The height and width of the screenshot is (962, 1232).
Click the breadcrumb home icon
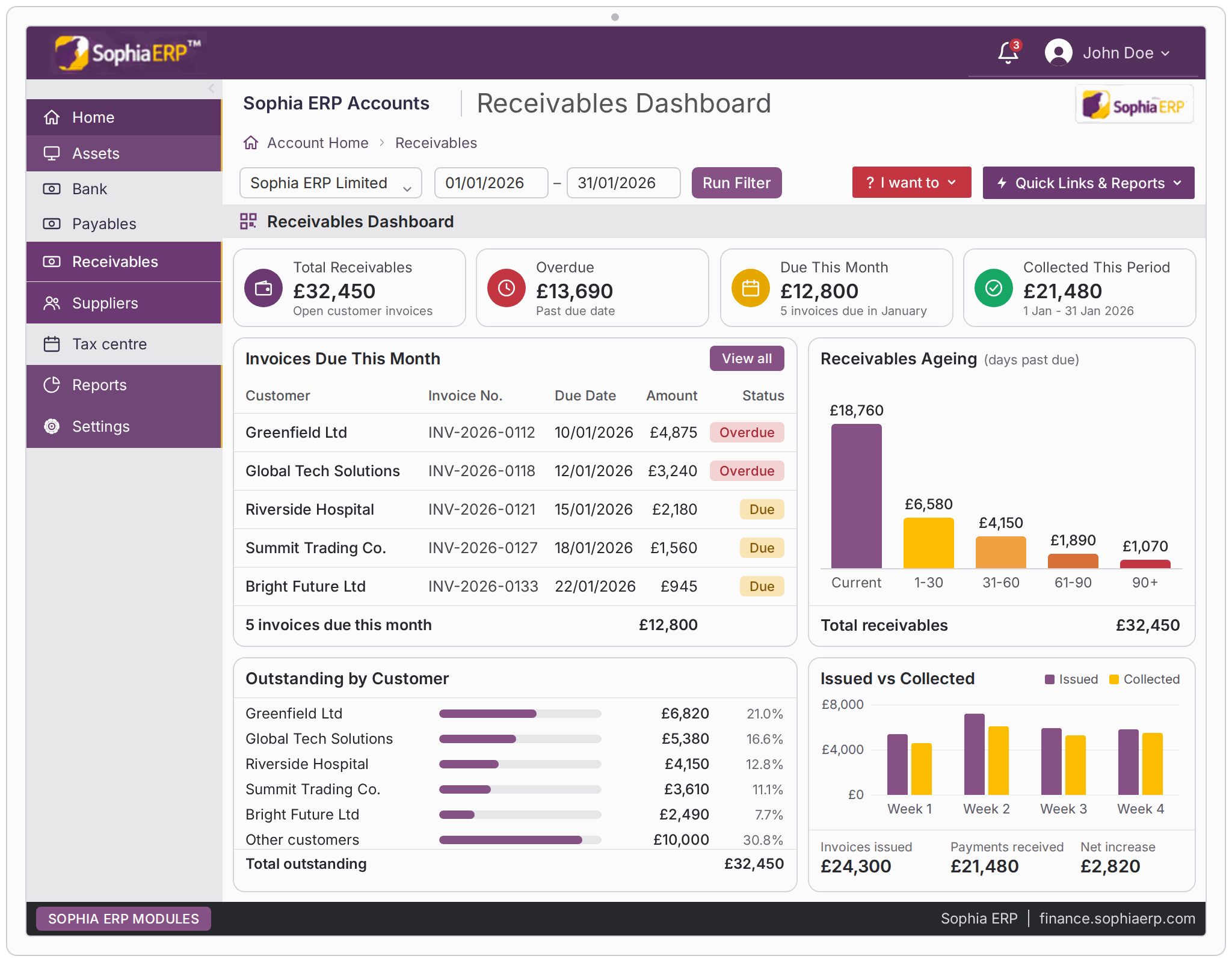[x=251, y=142]
